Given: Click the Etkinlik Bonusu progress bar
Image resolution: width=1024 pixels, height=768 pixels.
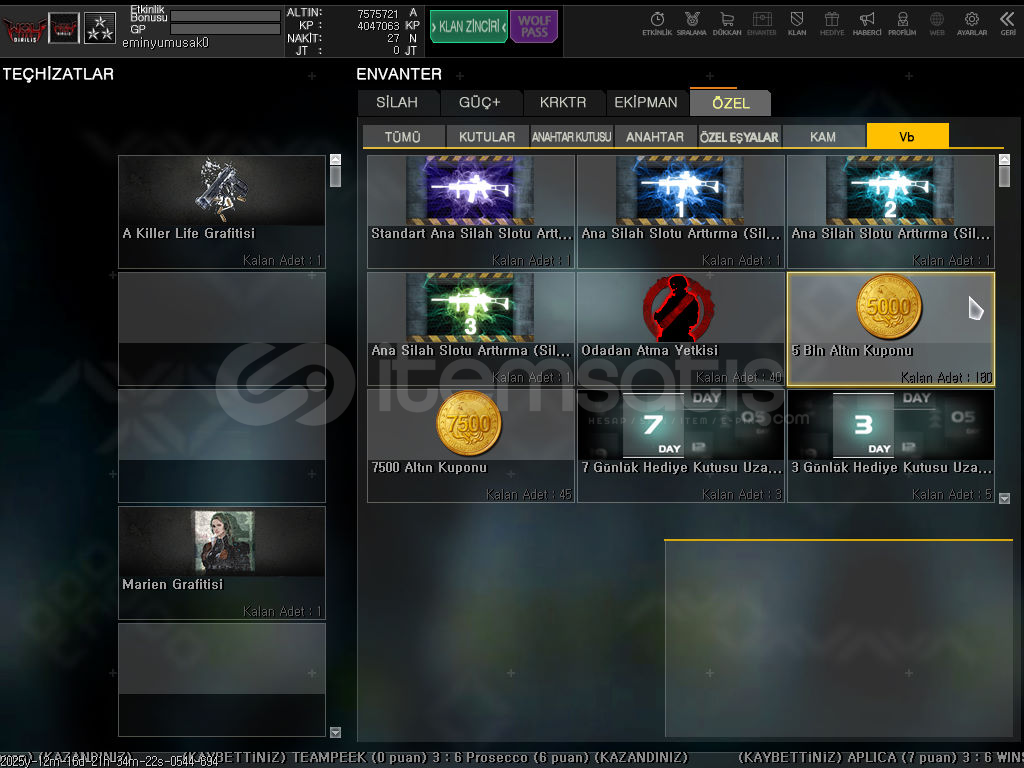Looking at the screenshot, I should pyautogui.click(x=225, y=16).
